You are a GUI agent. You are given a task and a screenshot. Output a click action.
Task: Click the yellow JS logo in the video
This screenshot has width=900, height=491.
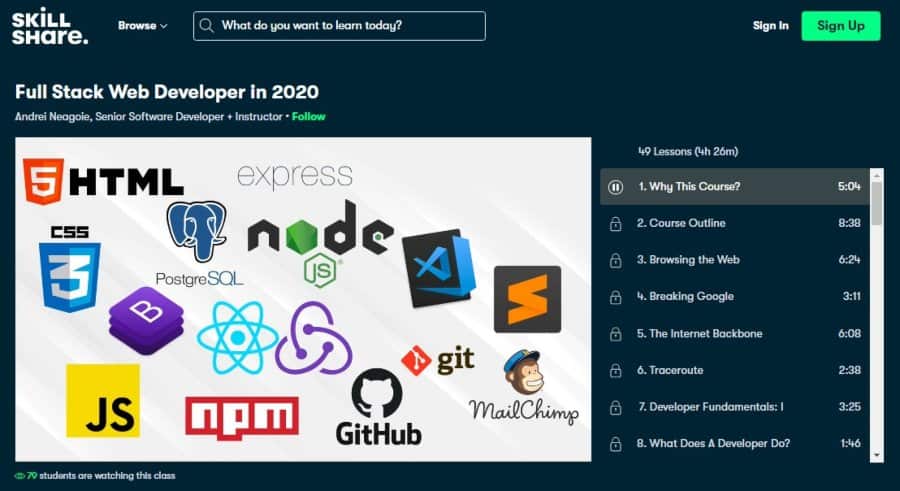[103, 401]
